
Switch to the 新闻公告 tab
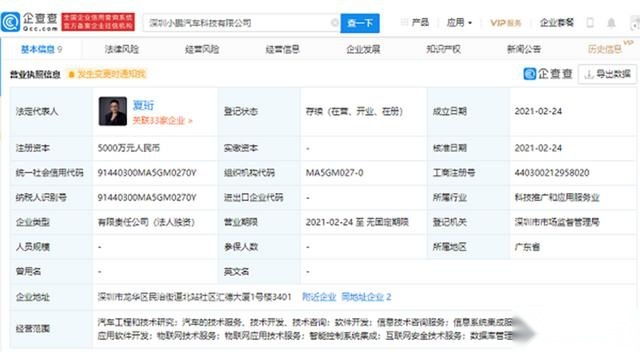pos(524,49)
